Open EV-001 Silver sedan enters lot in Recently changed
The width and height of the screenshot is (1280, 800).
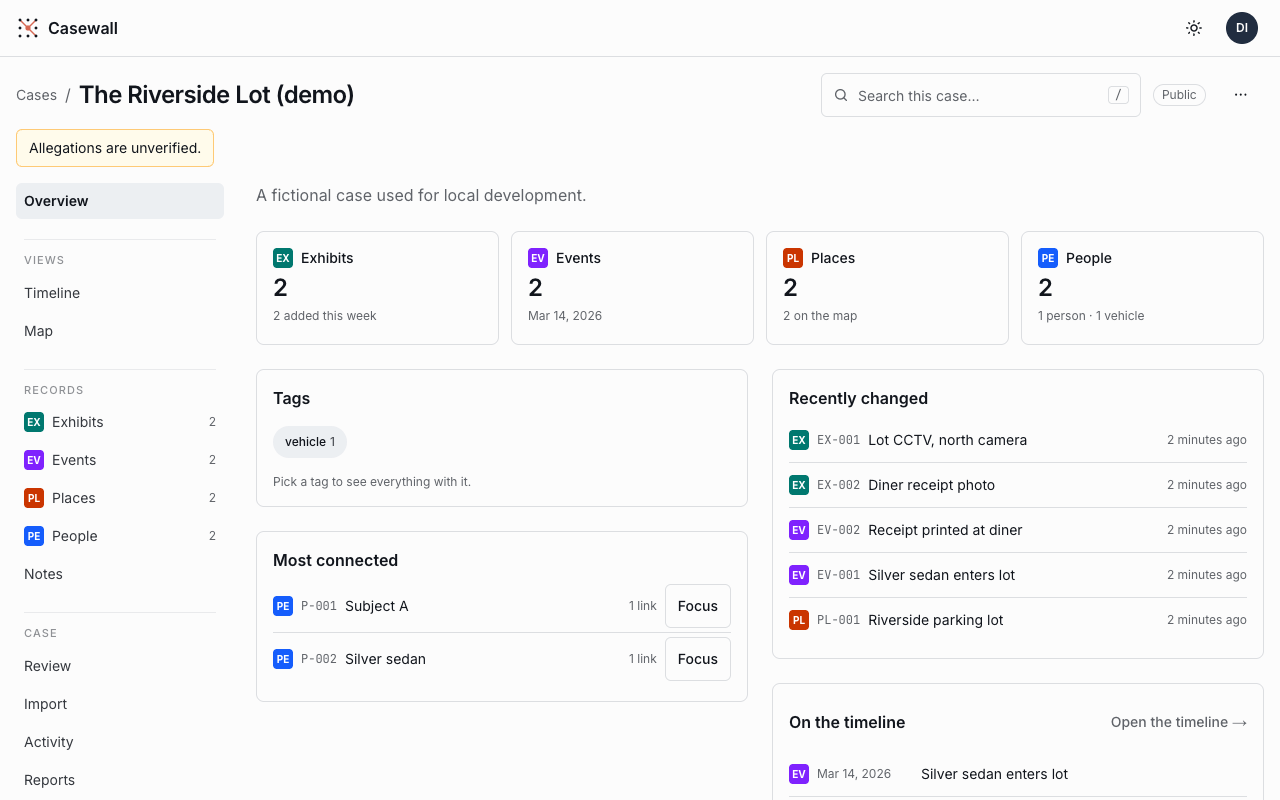tap(1018, 575)
